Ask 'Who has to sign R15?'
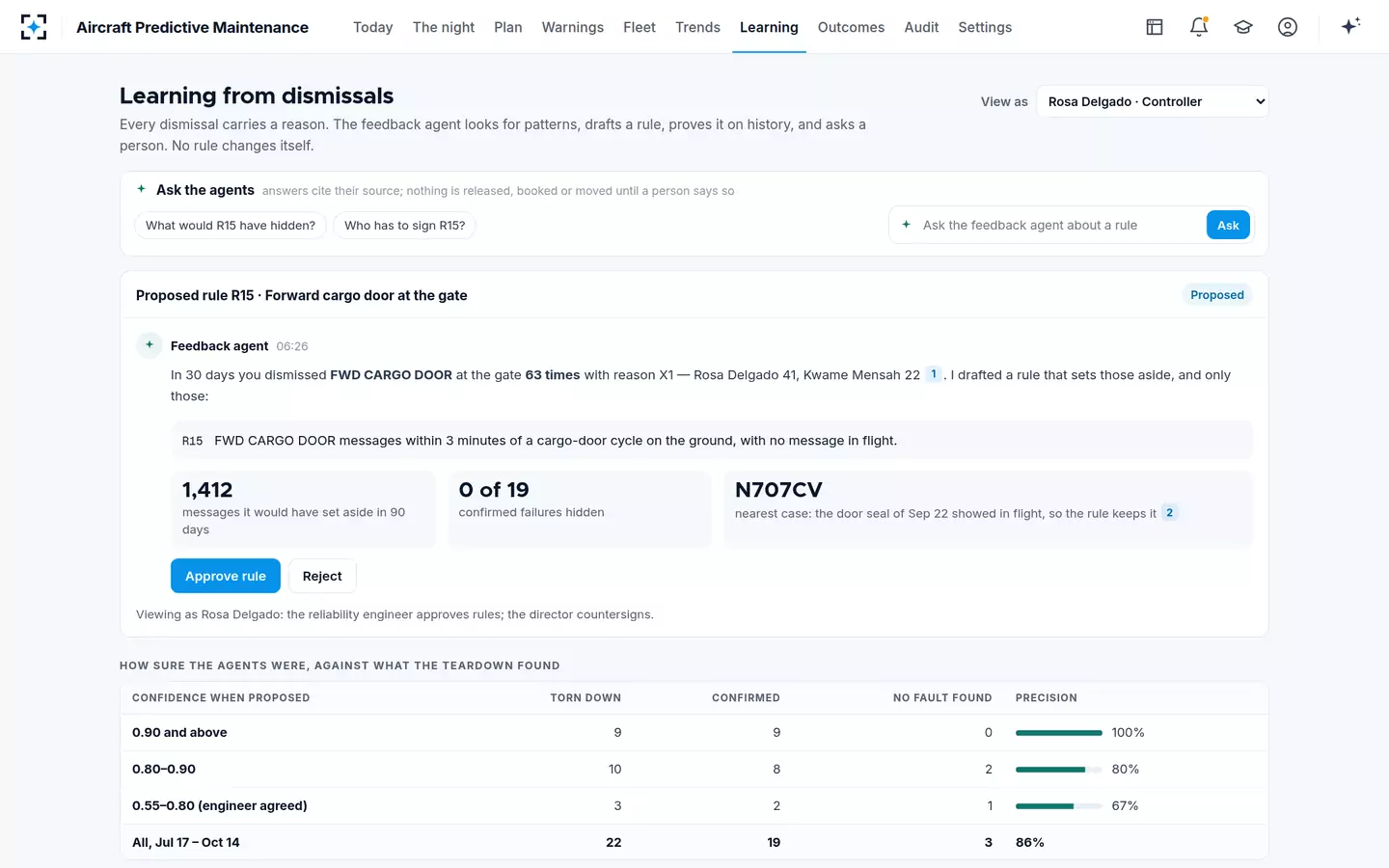The image size is (1389, 868). 404,225
